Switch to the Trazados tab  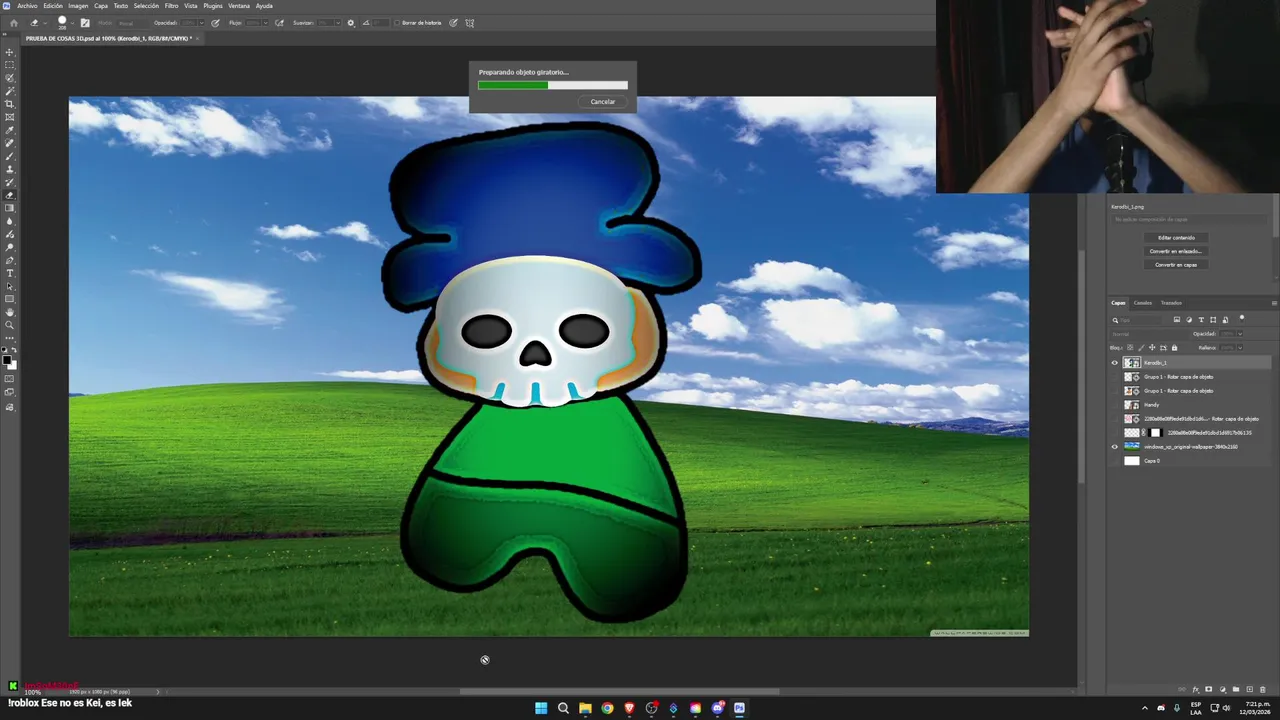(x=1171, y=303)
